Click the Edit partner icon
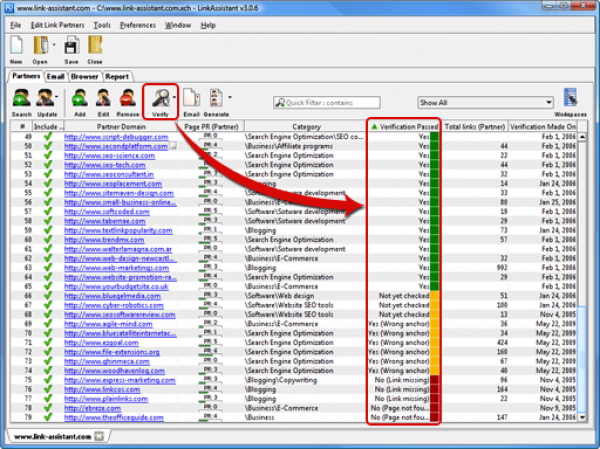 [x=103, y=98]
